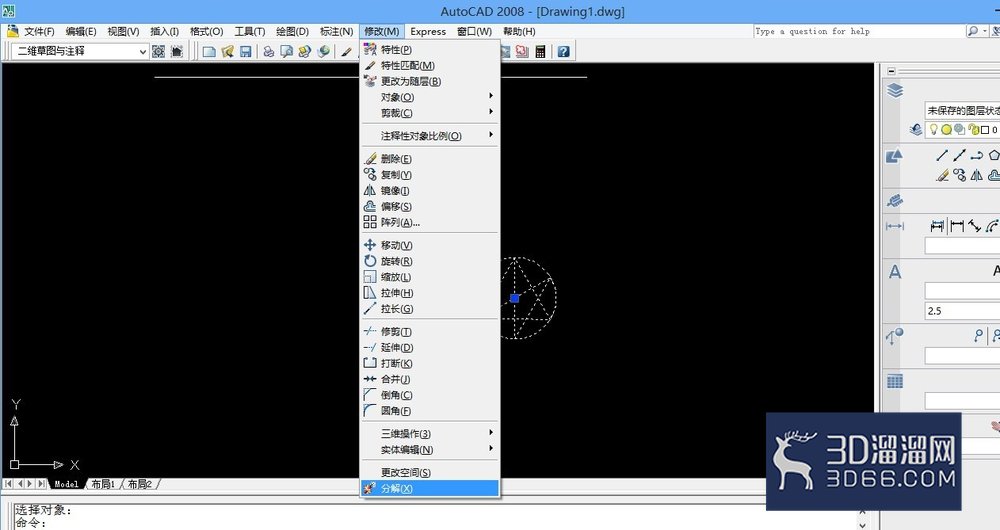
Task: Click the Line tool in dashboard
Action: pos(942,155)
